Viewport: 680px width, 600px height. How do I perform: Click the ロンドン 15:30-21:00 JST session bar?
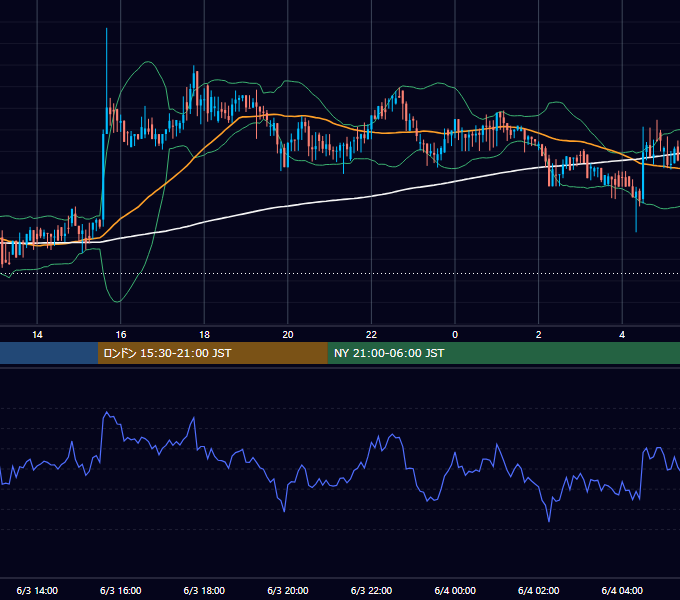coord(212,353)
